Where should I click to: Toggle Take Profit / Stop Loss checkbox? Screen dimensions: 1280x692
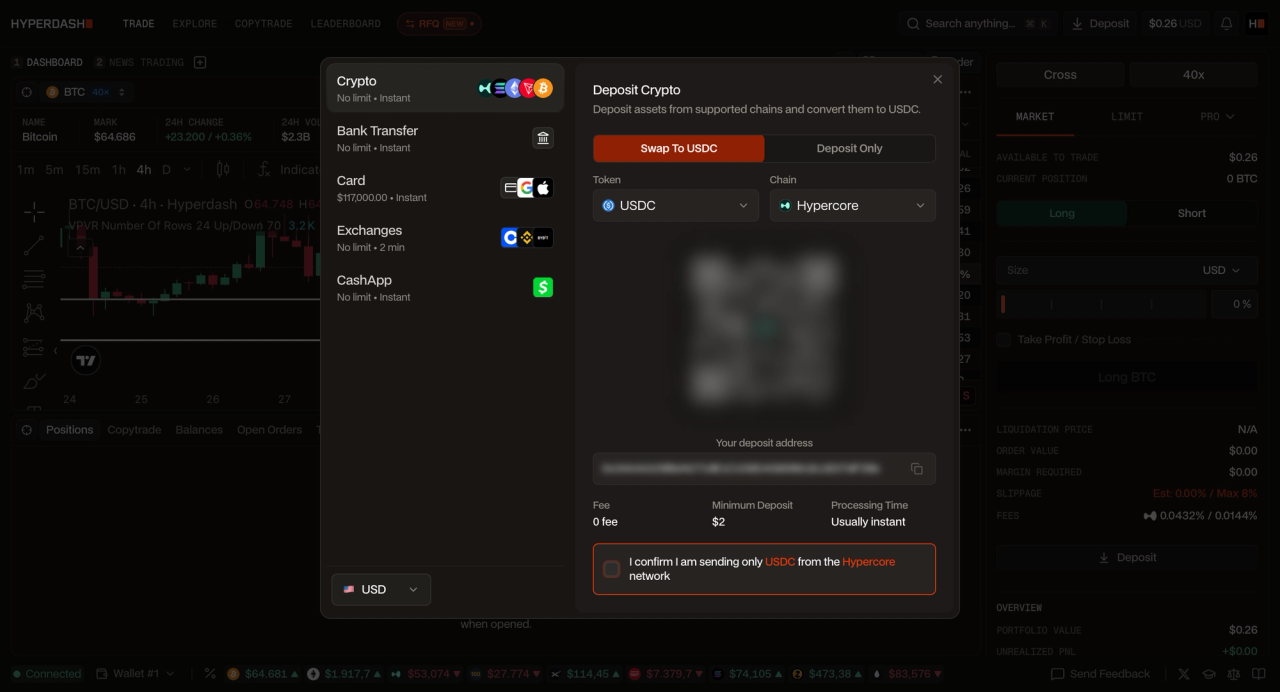[x=1003, y=340]
